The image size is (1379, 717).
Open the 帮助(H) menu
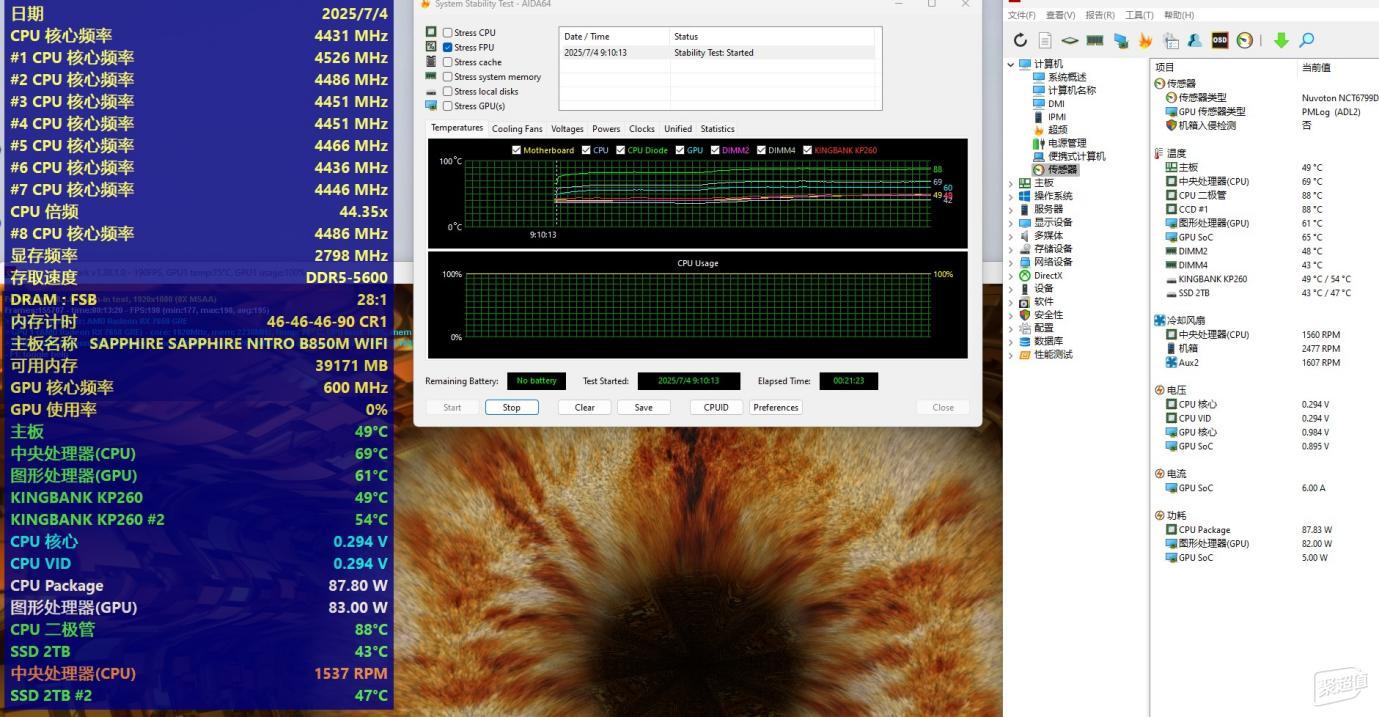tap(1179, 15)
